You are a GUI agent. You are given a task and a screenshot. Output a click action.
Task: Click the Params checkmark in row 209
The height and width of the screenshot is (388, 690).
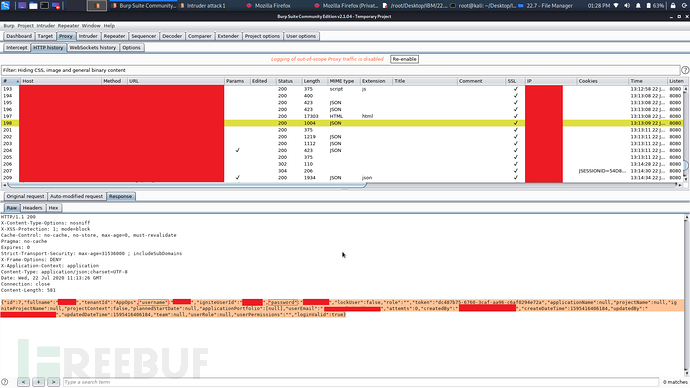click(x=238, y=178)
